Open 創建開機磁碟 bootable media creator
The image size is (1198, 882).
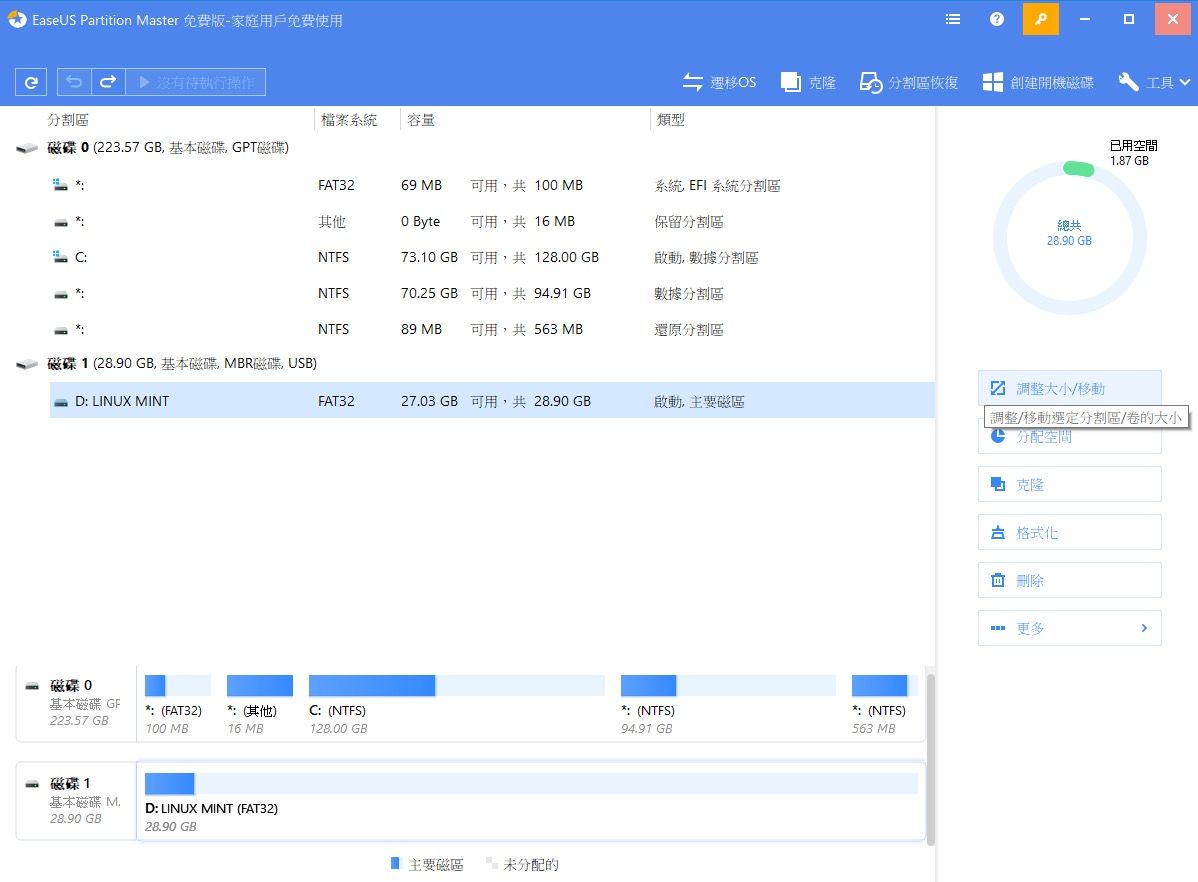tap(1038, 82)
